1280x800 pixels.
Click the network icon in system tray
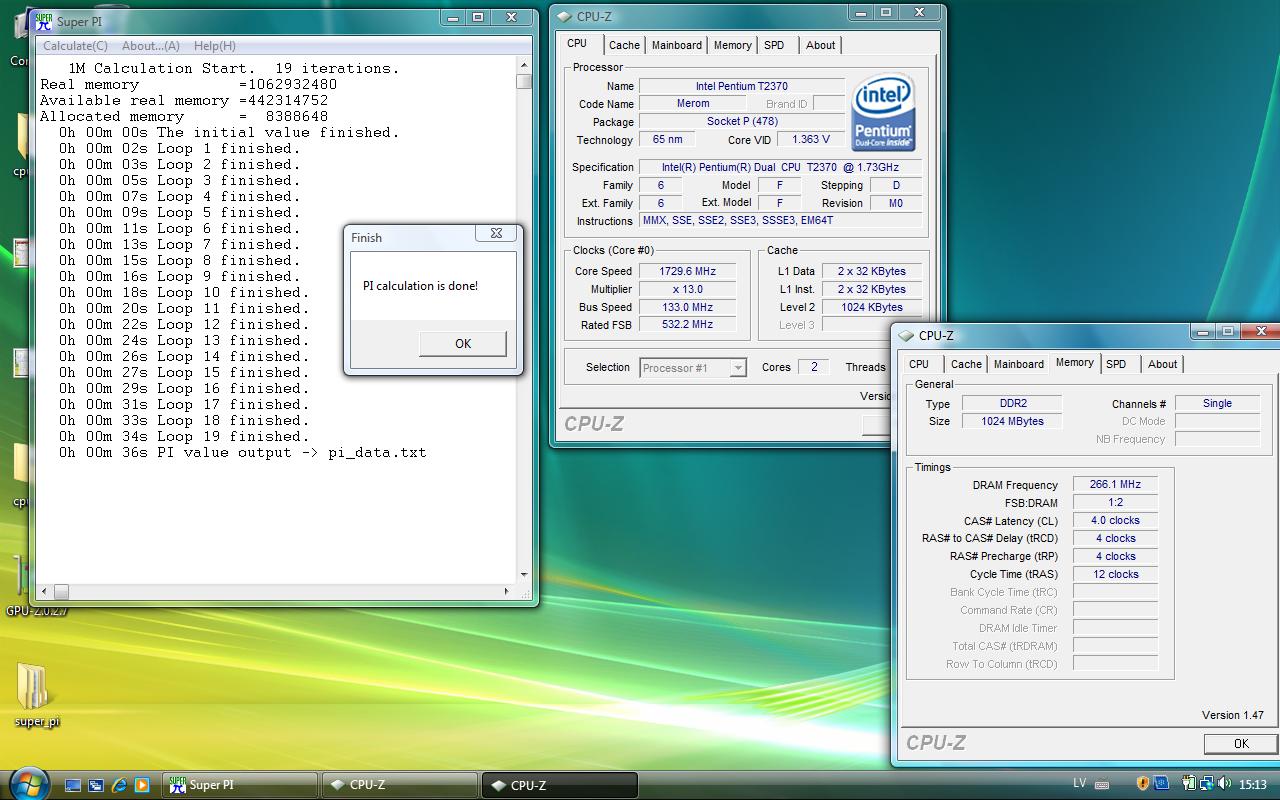click(x=1207, y=784)
